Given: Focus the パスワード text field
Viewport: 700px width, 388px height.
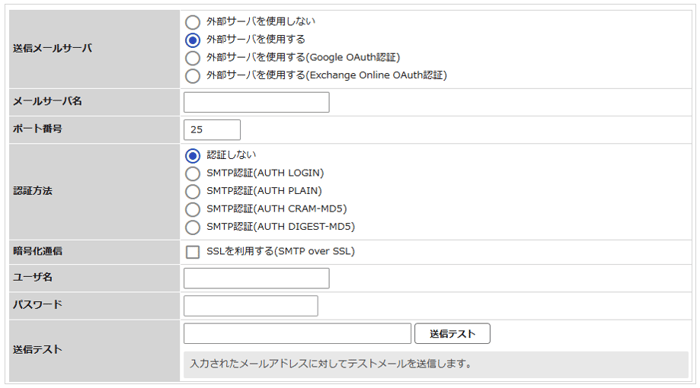Looking at the screenshot, I should coord(250,306).
